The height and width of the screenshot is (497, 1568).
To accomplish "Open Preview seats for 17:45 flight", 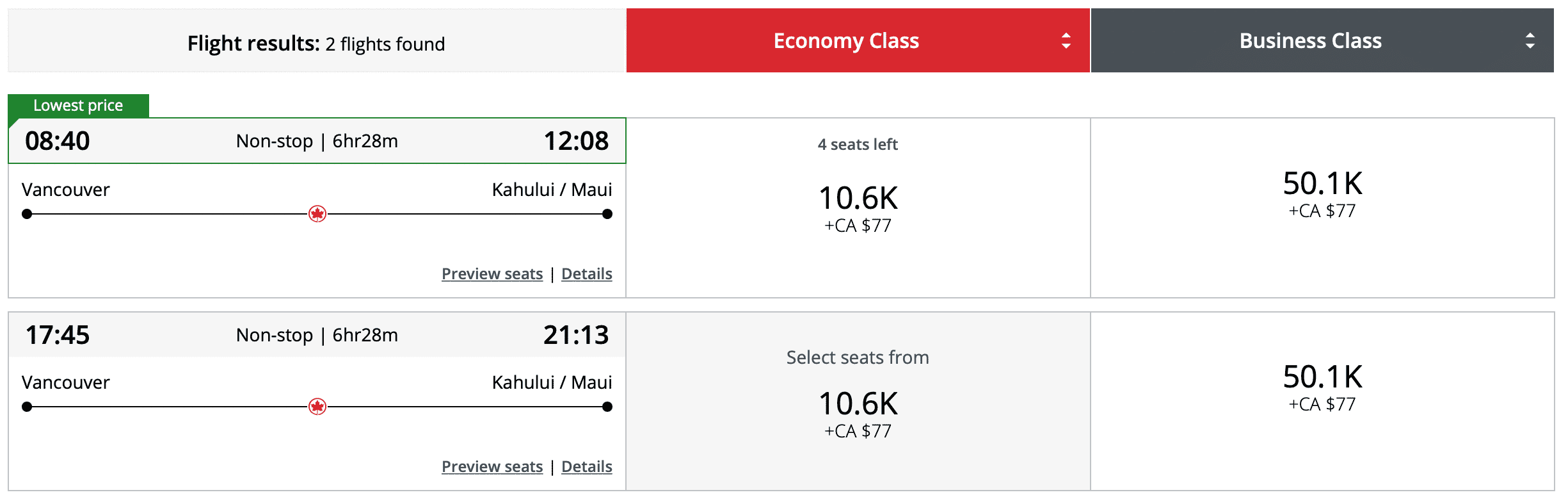I will pyautogui.click(x=492, y=467).
